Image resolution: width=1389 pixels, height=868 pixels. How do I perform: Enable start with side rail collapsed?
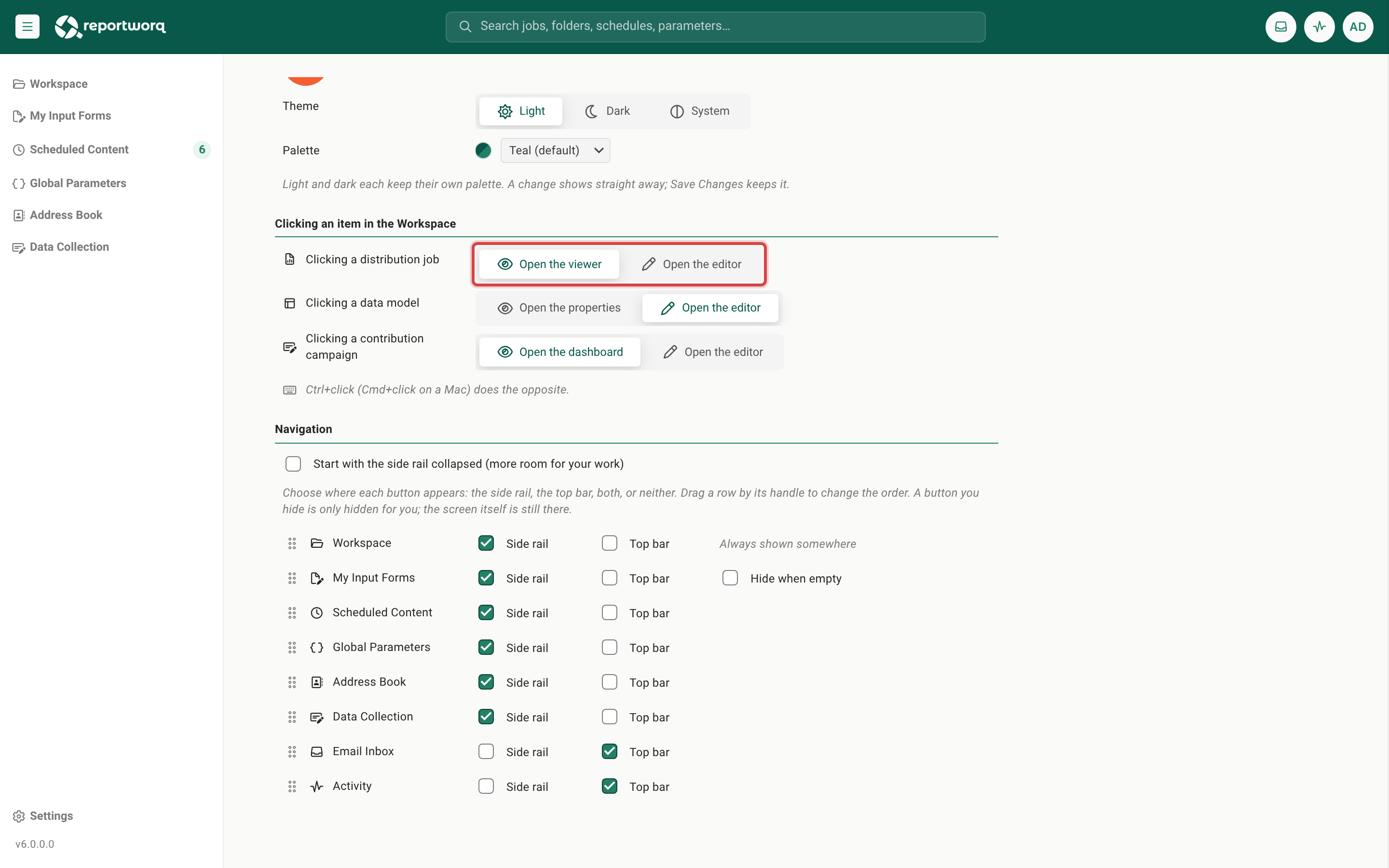click(x=293, y=464)
